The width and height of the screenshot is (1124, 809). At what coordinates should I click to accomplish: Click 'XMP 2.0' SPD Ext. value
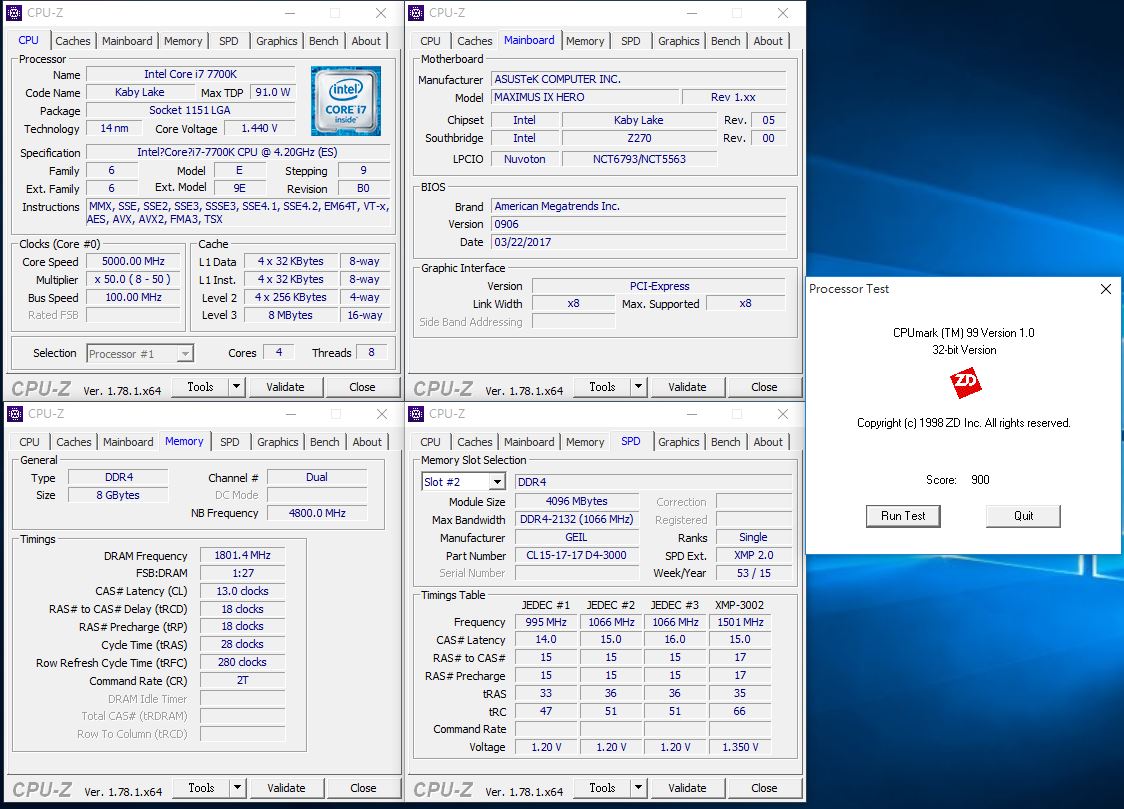753,555
